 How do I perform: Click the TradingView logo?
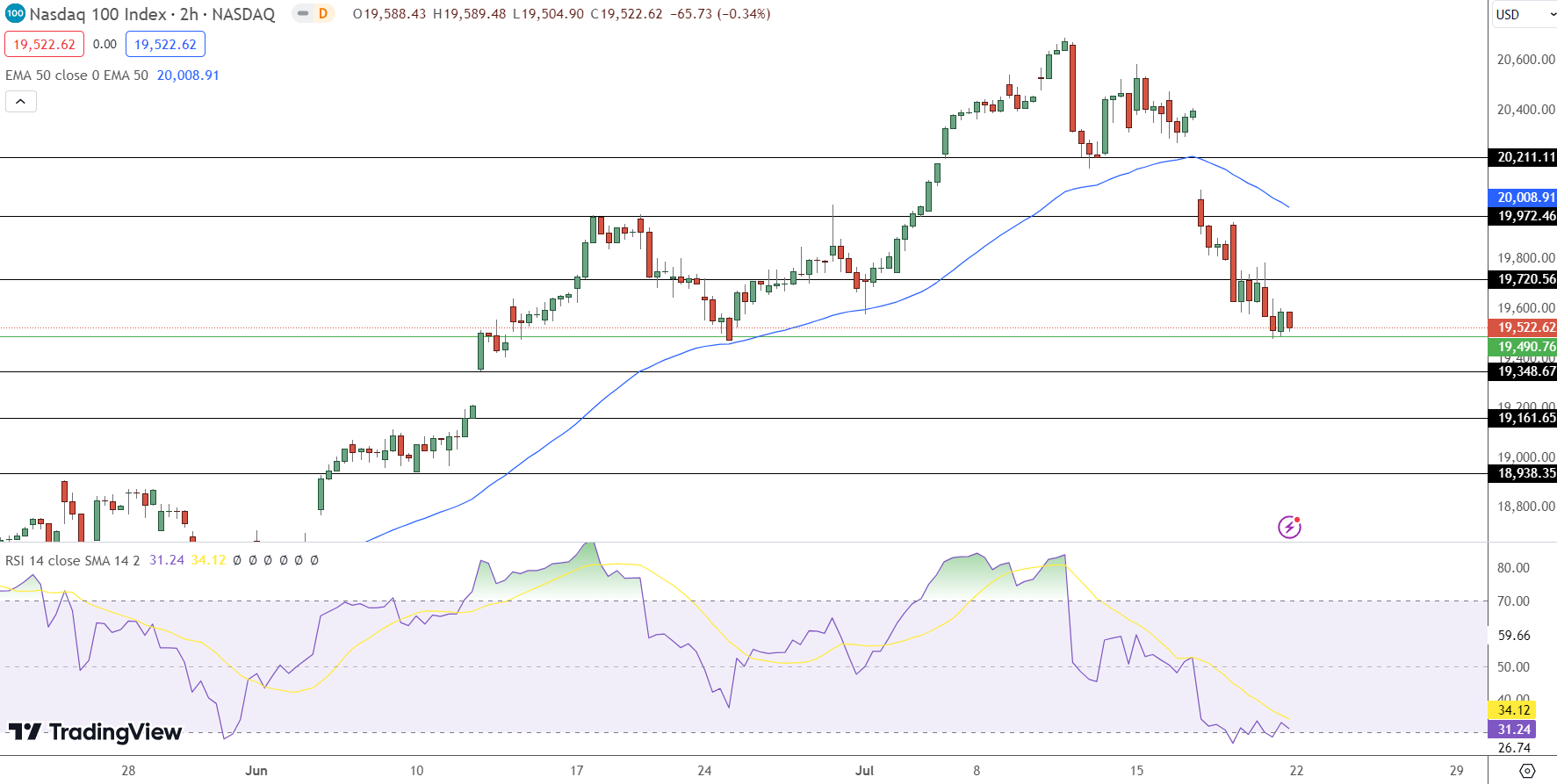[95, 731]
